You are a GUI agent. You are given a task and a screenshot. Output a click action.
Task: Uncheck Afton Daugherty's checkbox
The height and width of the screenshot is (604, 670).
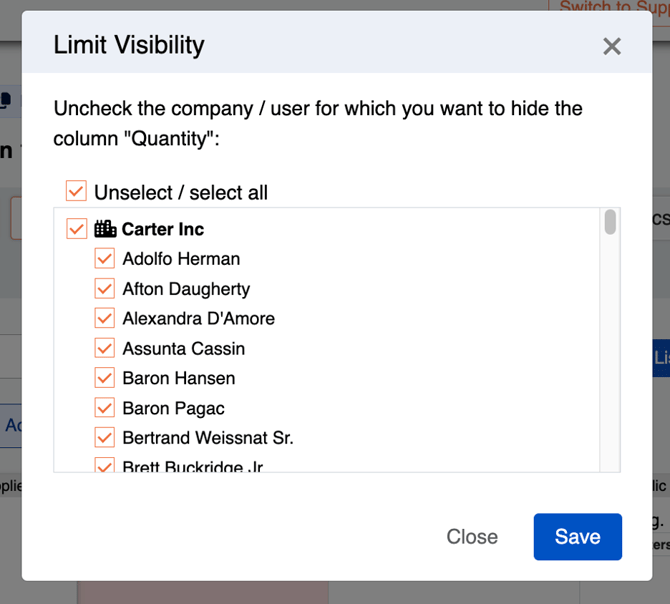(x=105, y=288)
